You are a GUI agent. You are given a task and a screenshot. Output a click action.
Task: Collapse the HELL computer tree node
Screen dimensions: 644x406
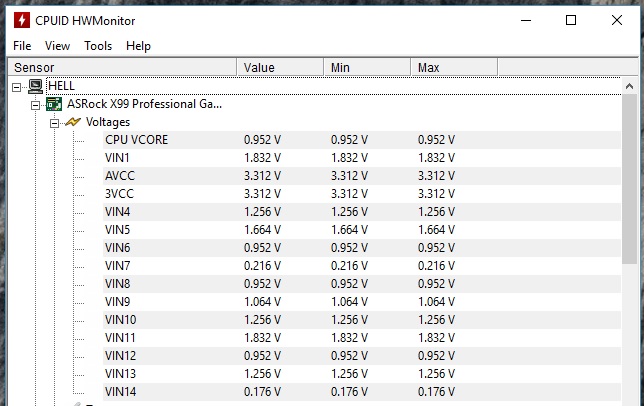17,86
